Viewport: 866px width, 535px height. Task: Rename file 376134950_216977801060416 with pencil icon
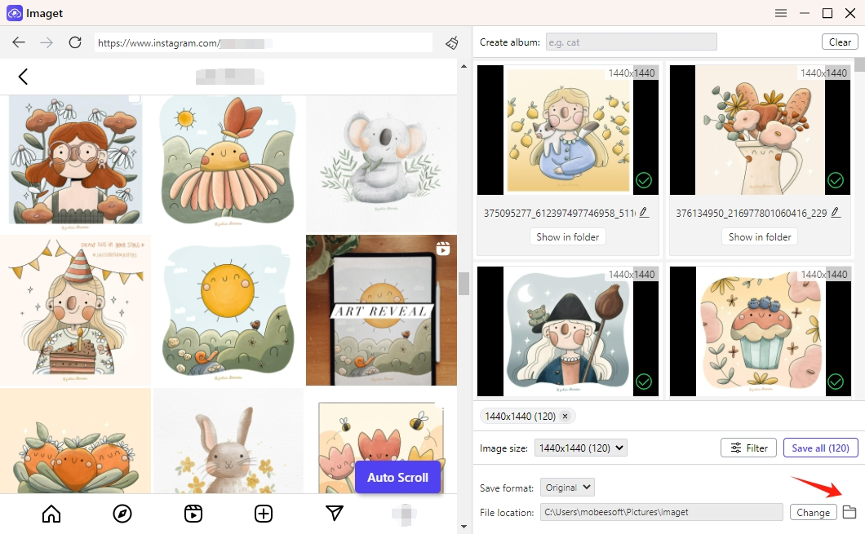click(836, 213)
